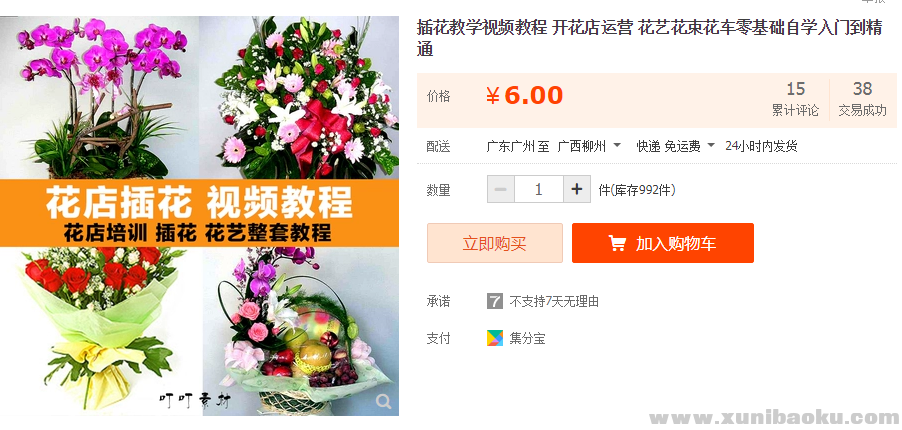Click the 7-day return policy icon
Image resolution: width=902 pixels, height=430 pixels.
[495, 301]
